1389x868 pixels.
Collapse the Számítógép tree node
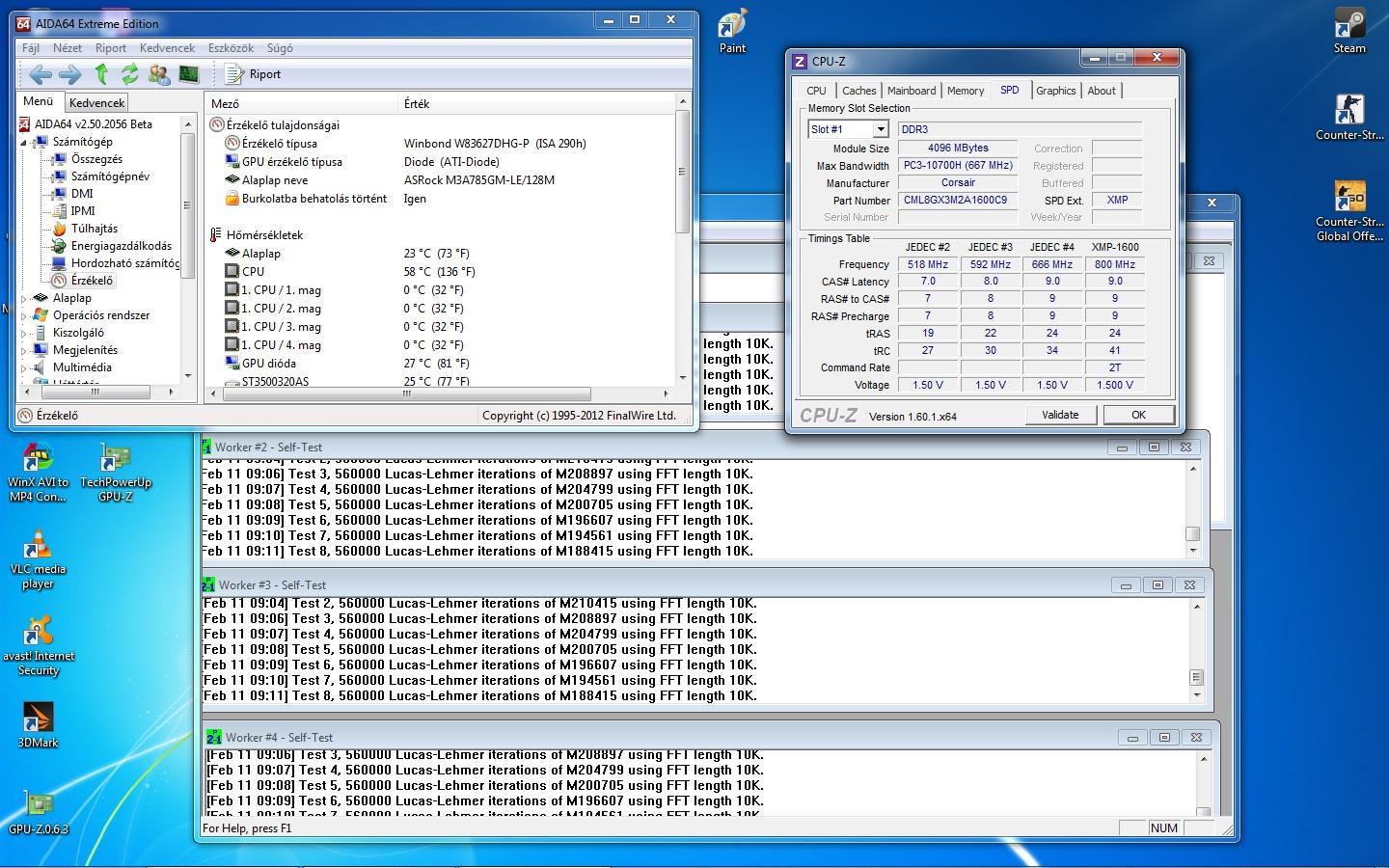point(25,142)
